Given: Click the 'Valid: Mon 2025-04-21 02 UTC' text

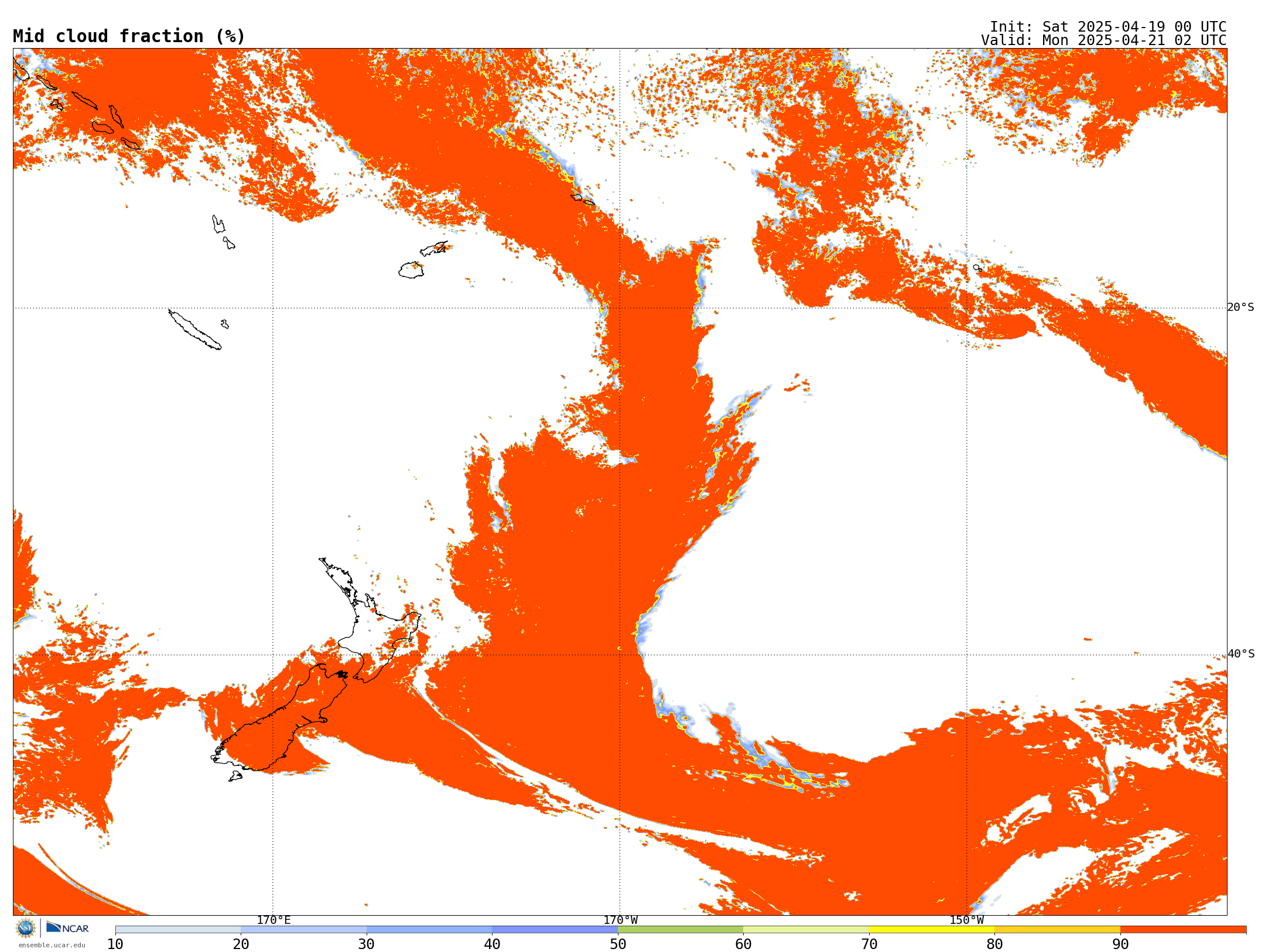Looking at the screenshot, I should 1104,40.
